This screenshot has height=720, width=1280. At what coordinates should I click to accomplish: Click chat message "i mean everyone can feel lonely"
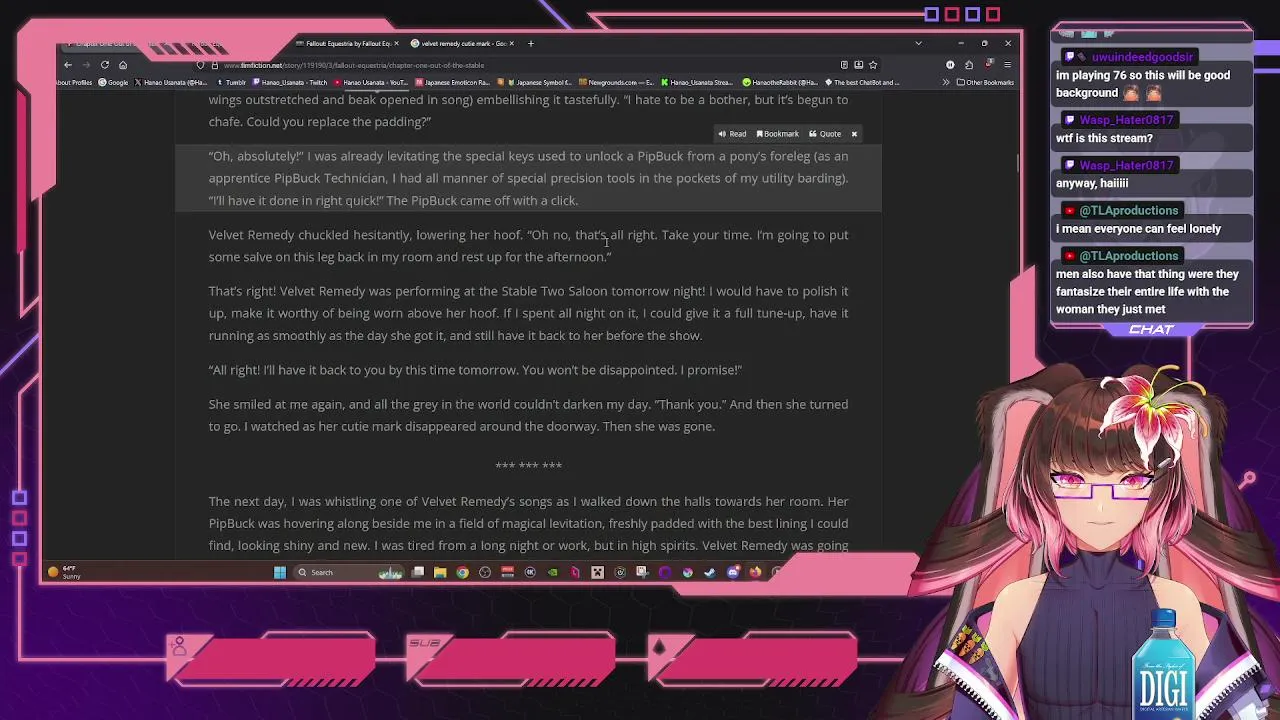(1138, 228)
